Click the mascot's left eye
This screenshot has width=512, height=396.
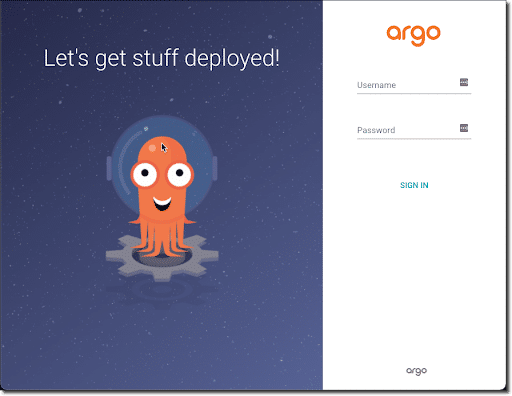[x=145, y=174]
